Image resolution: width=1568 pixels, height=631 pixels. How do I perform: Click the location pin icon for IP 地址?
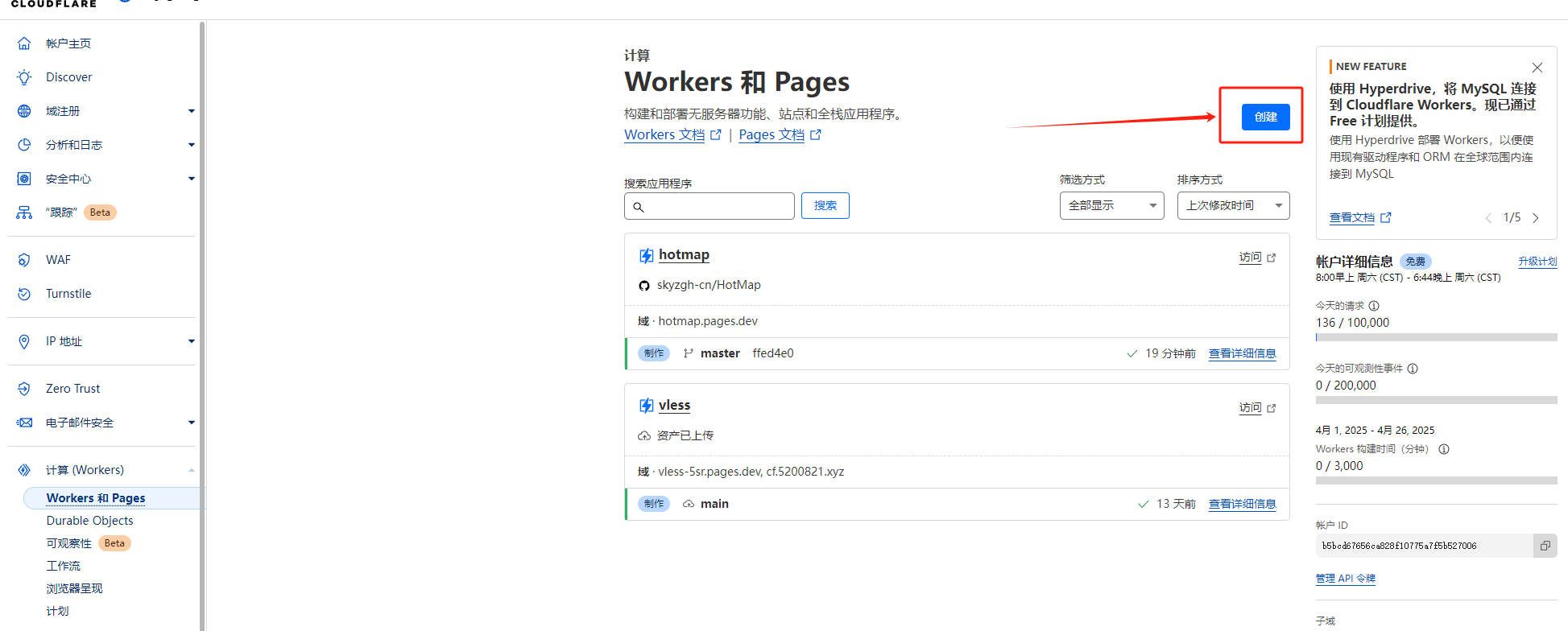click(x=24, y=341)
